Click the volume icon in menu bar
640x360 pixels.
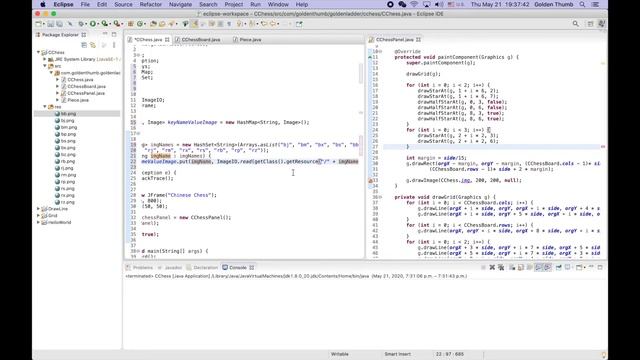pyautogui.click(x=439, y=4)
